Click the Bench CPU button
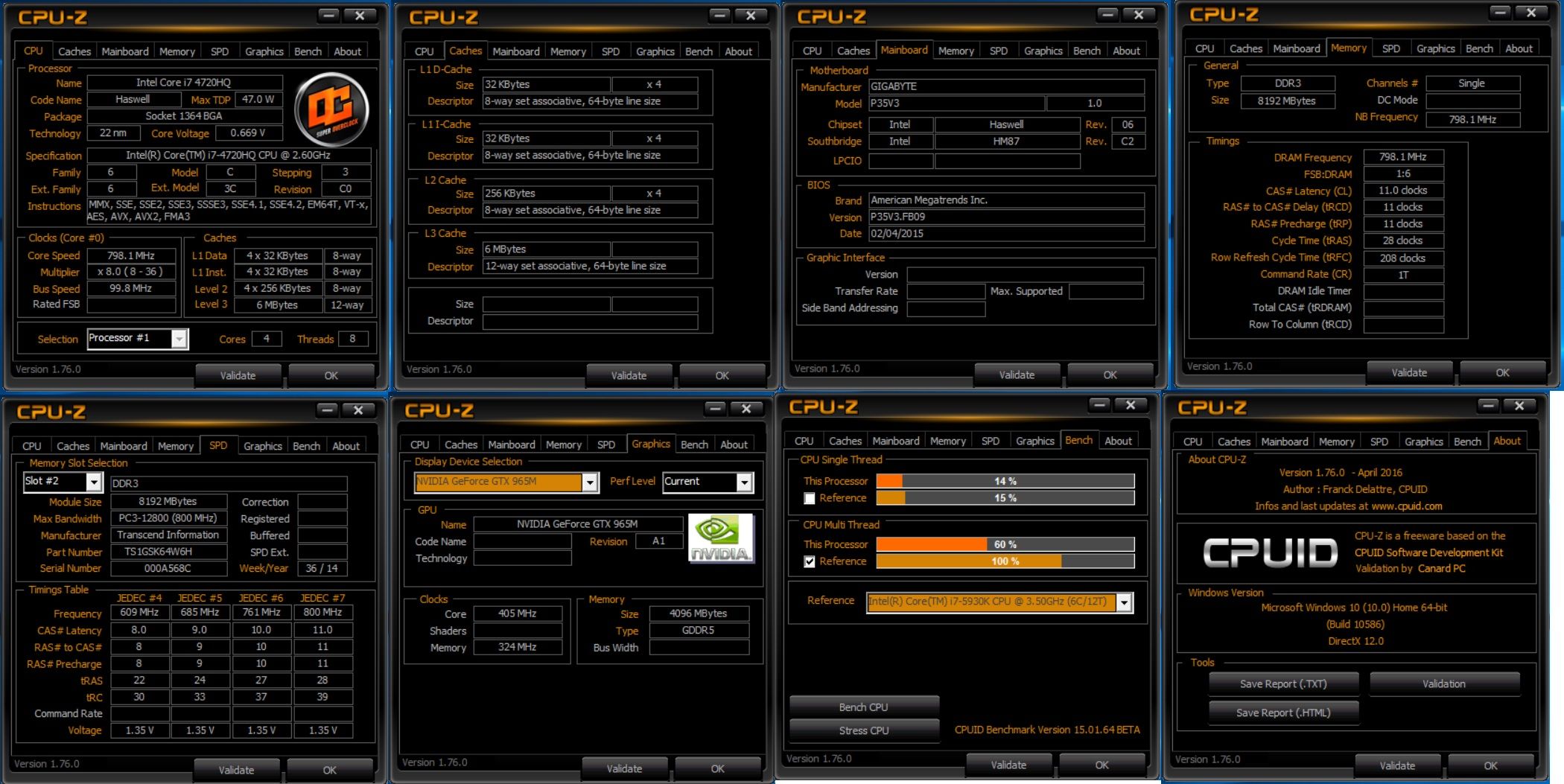Image resolution: width=1564 pixels, height=784 pixels. (x=863, y=707)
